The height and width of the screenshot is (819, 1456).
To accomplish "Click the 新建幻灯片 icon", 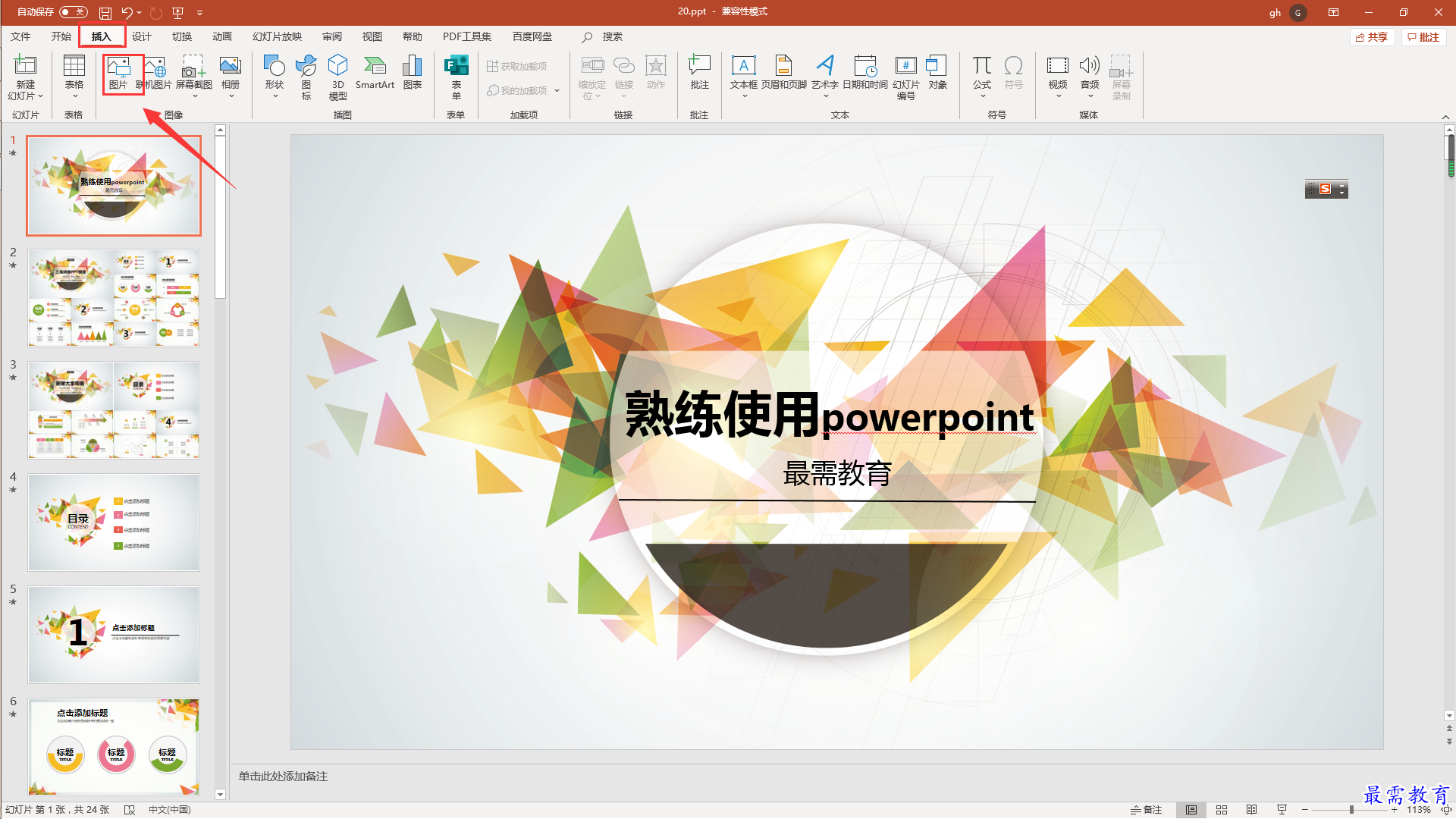I will 26,65.
